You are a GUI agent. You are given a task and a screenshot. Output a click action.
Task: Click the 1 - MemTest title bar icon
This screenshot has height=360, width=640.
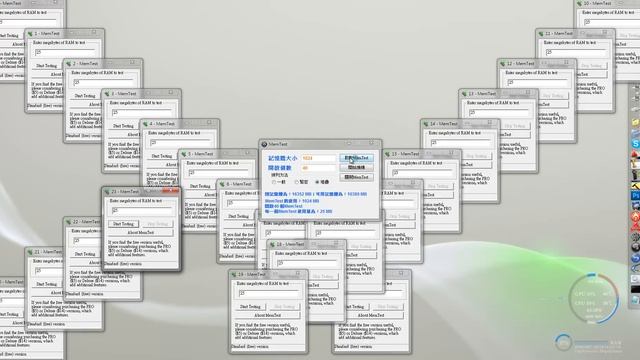click(x=30, y=33)
